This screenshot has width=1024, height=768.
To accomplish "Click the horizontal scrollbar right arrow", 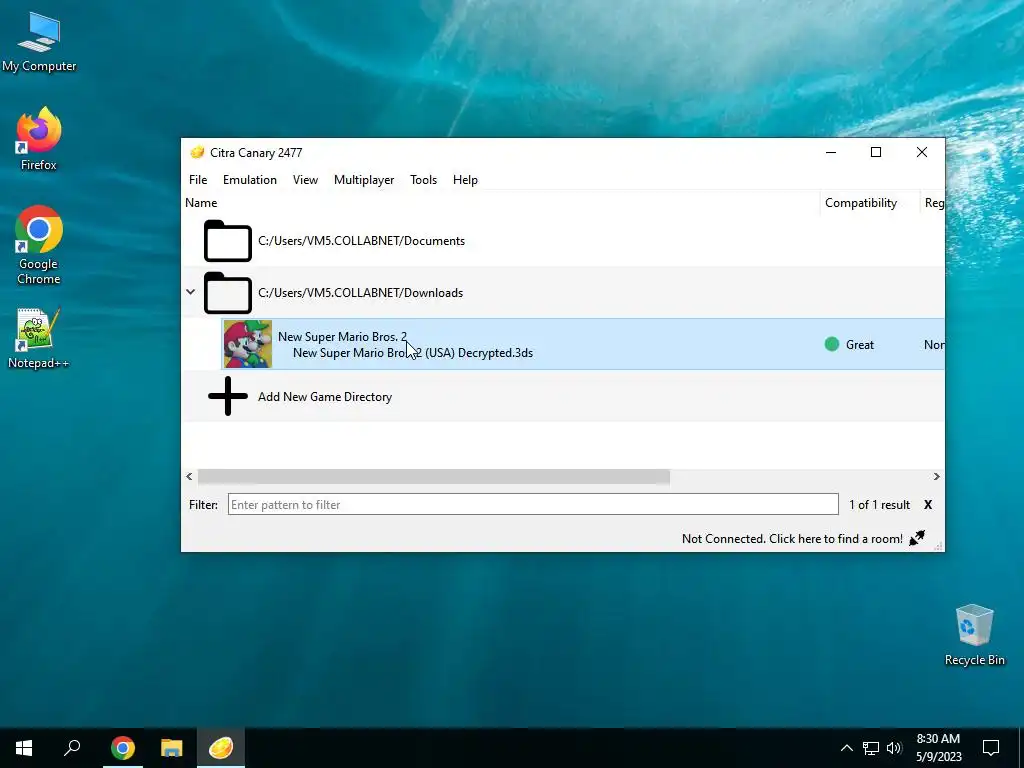I will (x=936, y=477).
